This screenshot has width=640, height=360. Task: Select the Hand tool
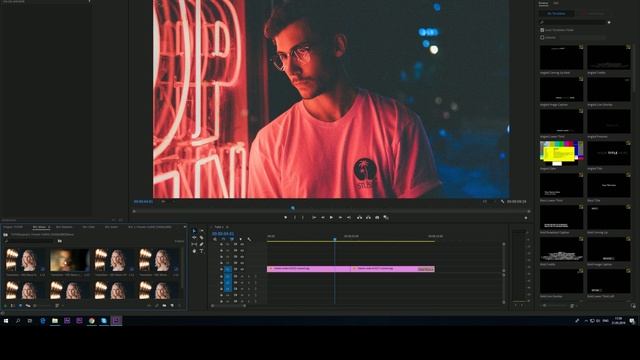194,251
